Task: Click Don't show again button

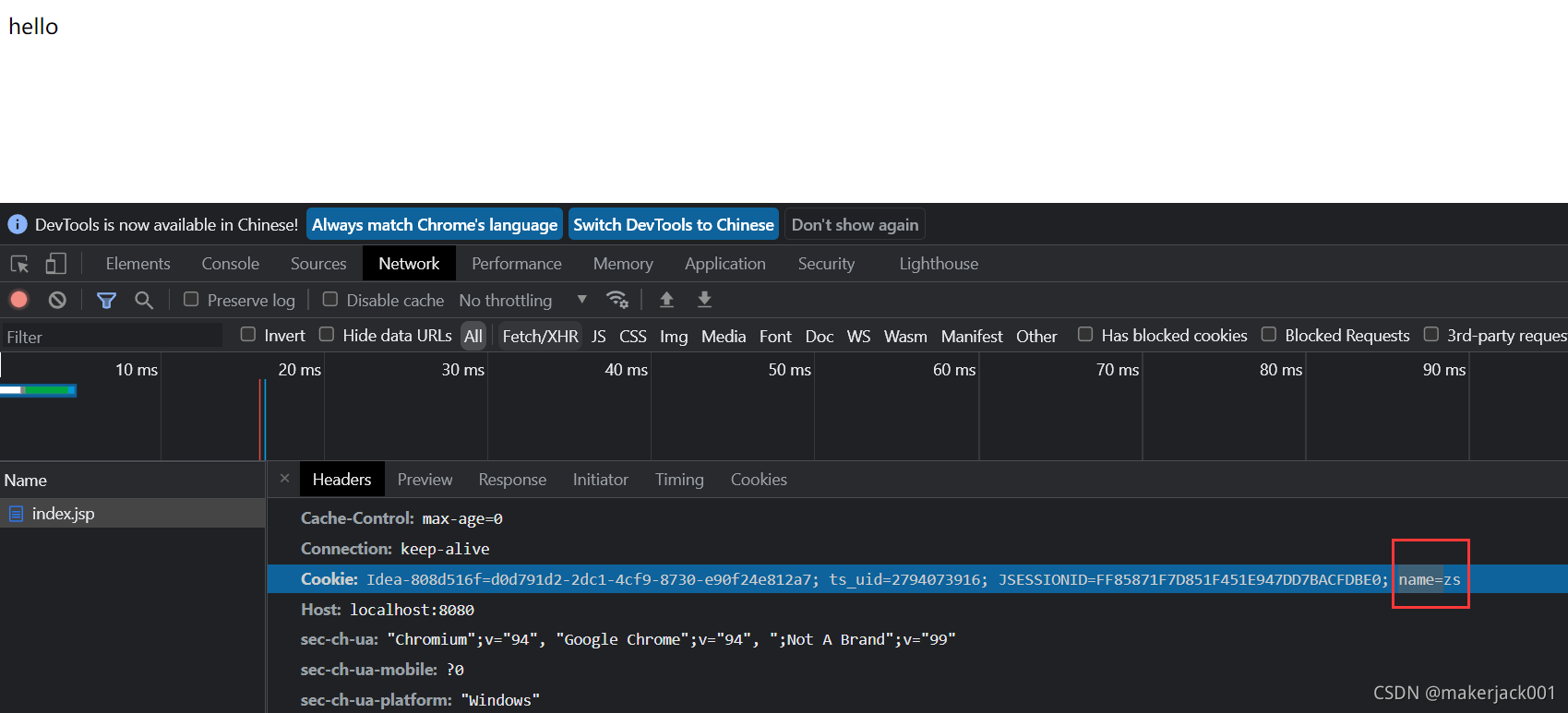Action: pyautogui.click(x=855, y=224)
